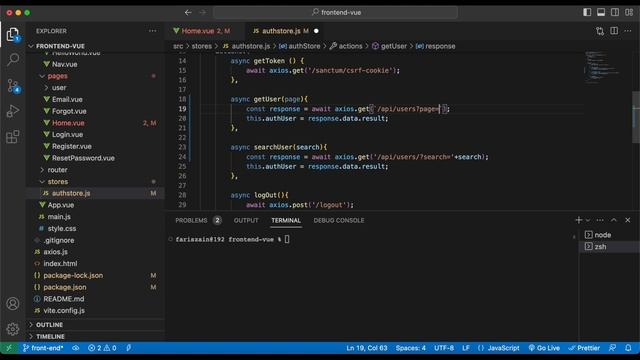
Task: Open the Explorer view in activity bar
Action: [x=13, y=35]
